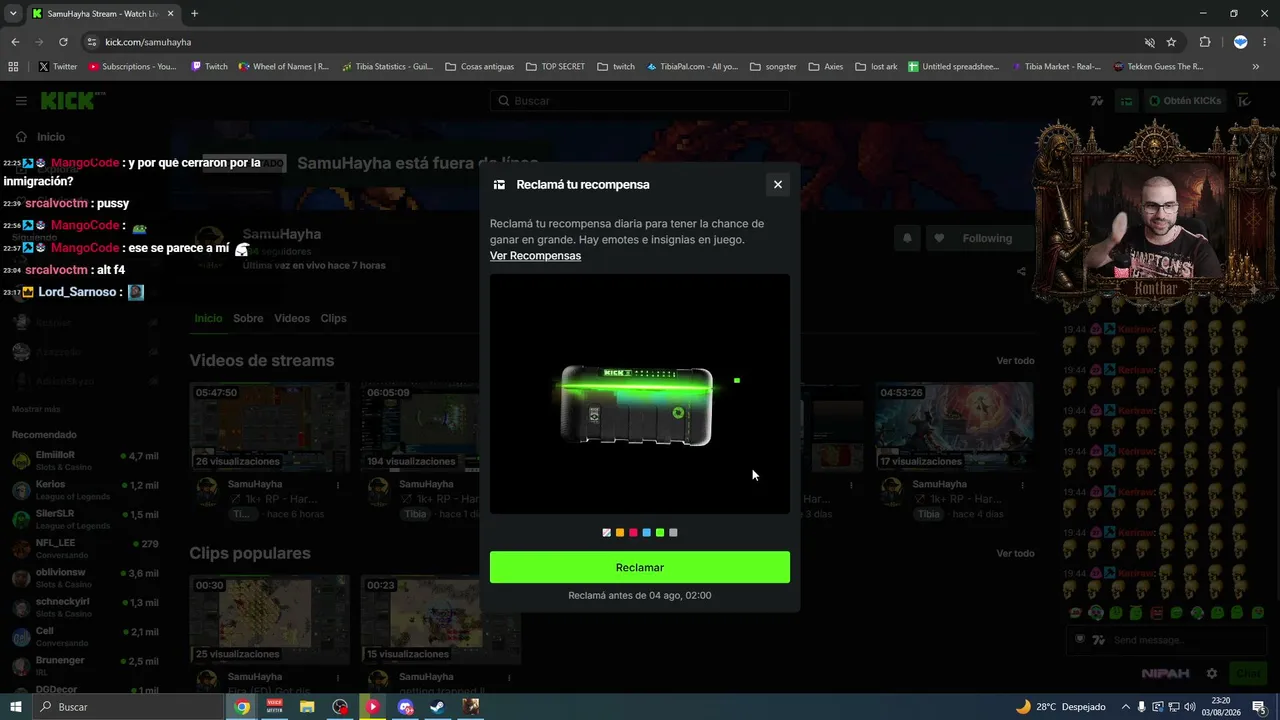
Task: Expand Mostrar más in the sidebar
Action: [x=36, y=409]
